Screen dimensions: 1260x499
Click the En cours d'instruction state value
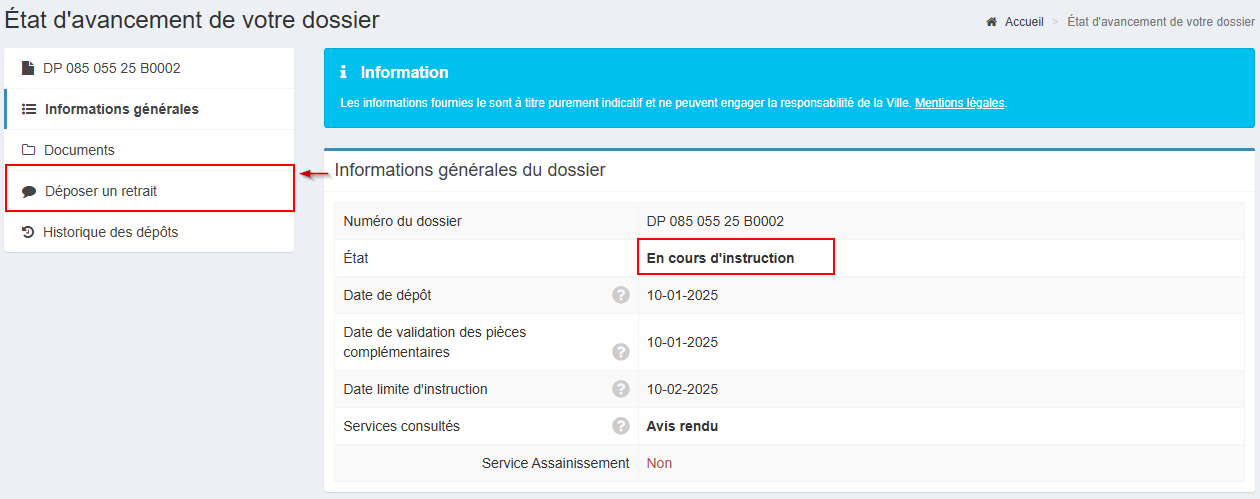pos(720,258)
